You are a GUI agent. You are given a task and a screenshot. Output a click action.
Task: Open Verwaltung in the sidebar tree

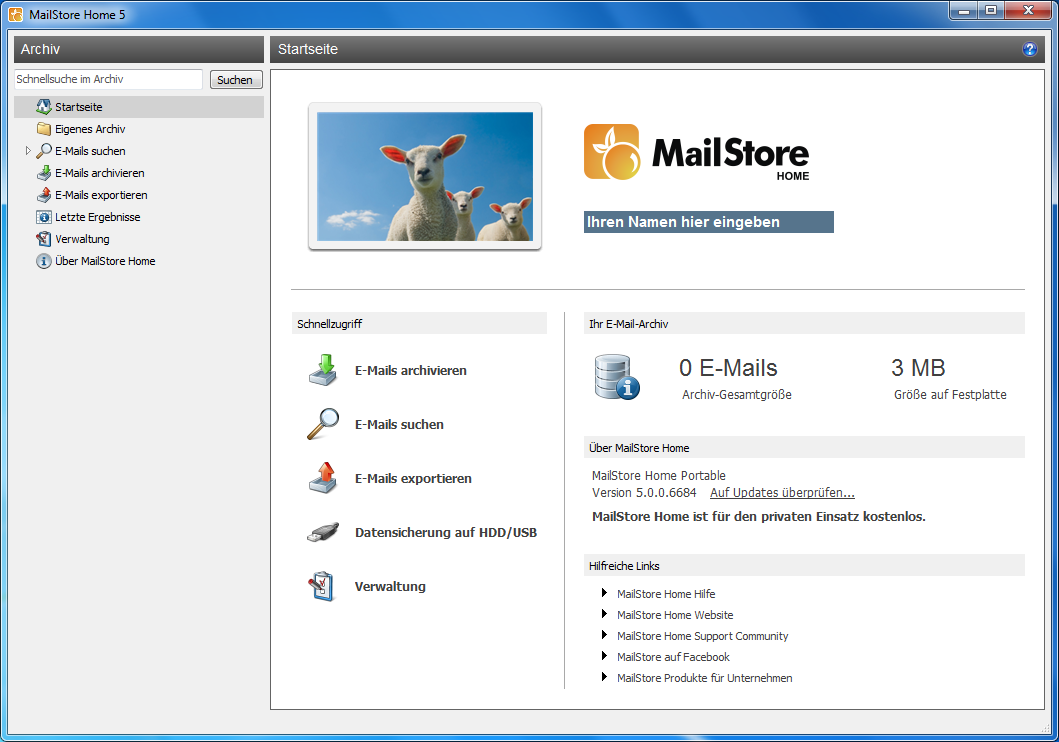click(82, 239)
